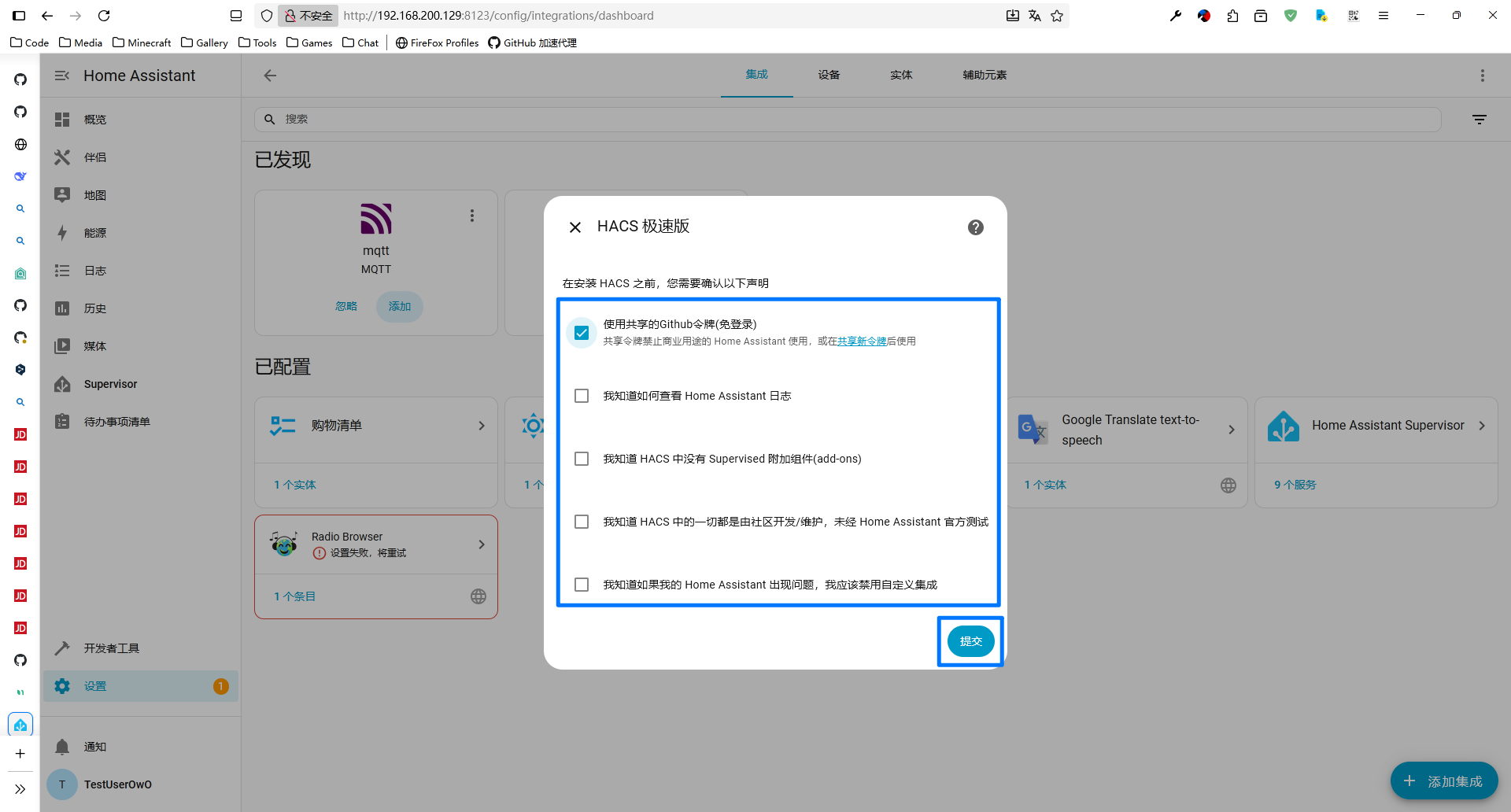Screen dimensions: 1511x812
Task: Open TestUserOwO profile page
Action: 140,784
